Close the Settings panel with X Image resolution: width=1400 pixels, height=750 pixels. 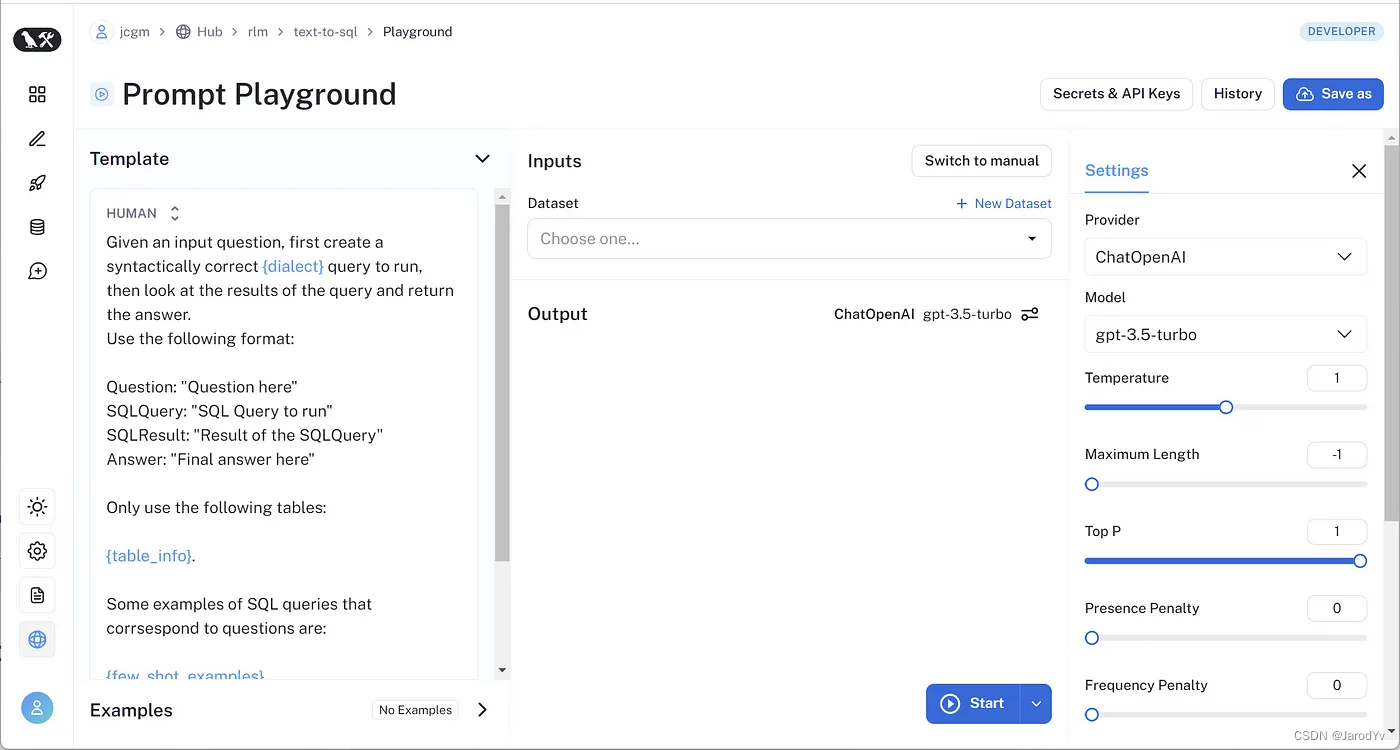point(1359,171)
